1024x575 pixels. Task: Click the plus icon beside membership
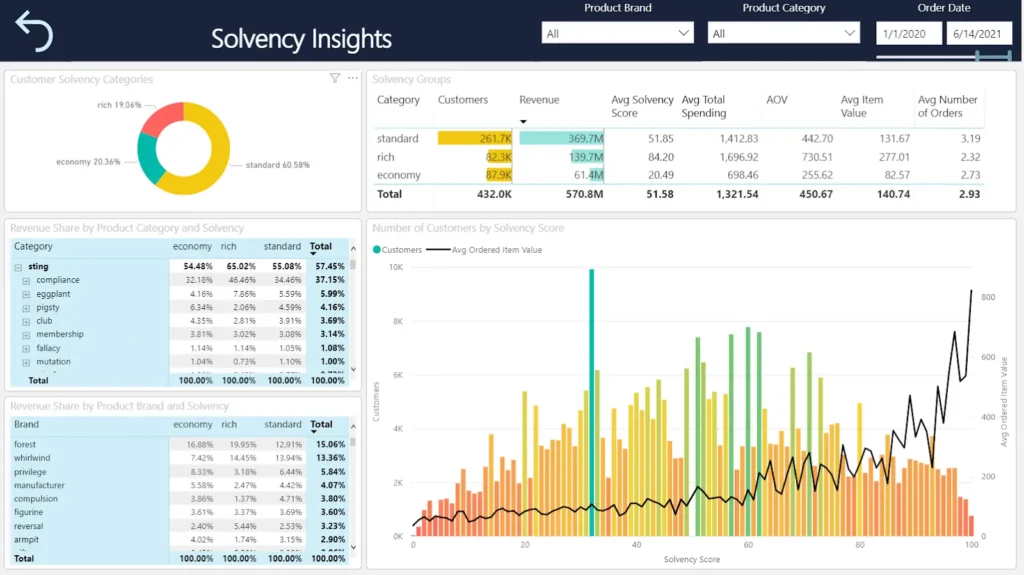click(x=27, y=335)
